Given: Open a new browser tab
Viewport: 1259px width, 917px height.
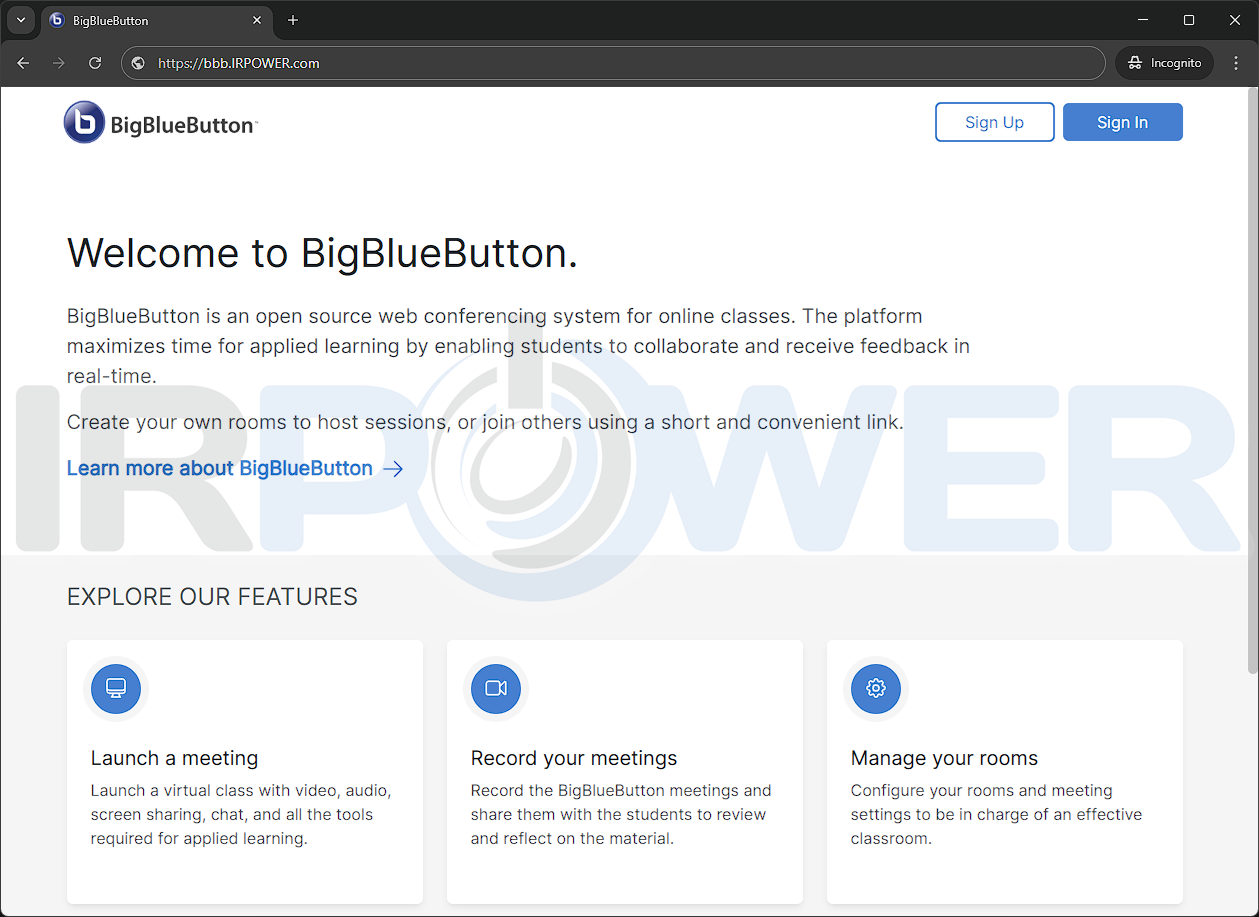Looking at the screenshot, I should click(292, 20).
